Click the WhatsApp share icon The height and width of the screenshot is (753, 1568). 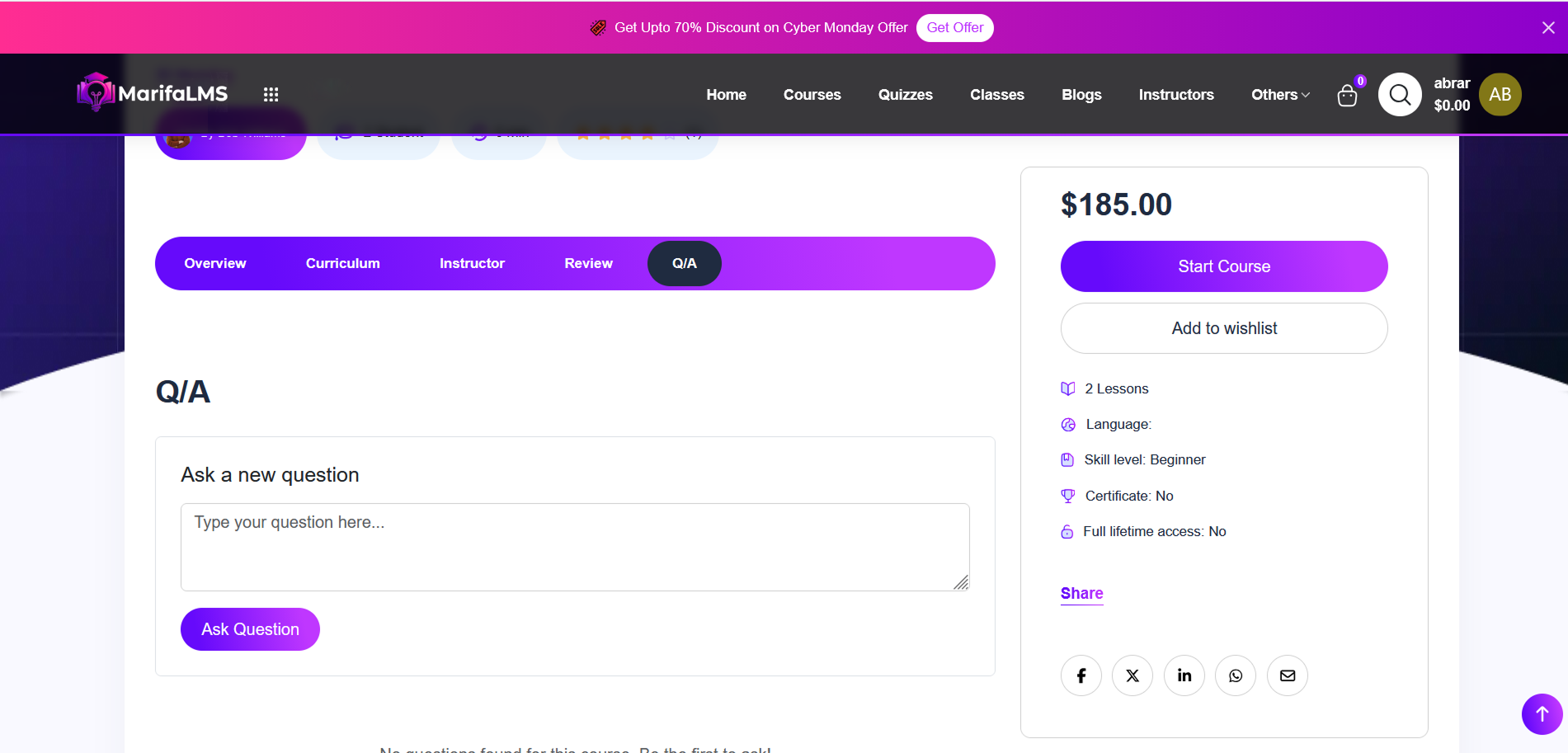point(1236,675)
